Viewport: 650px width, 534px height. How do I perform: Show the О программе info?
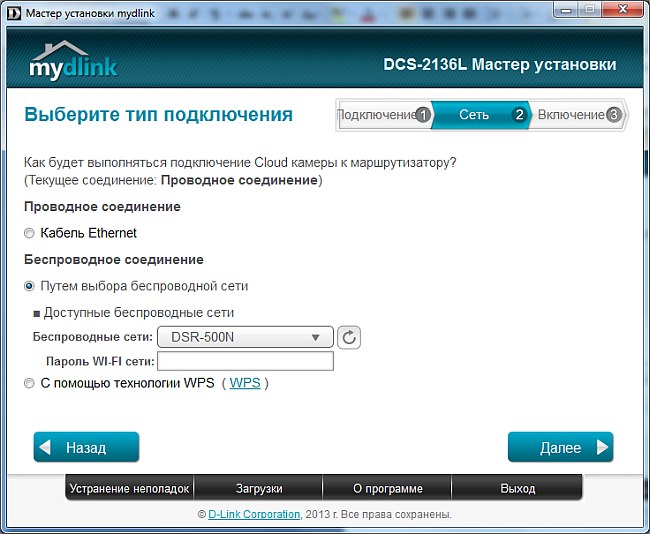point(387,489)
